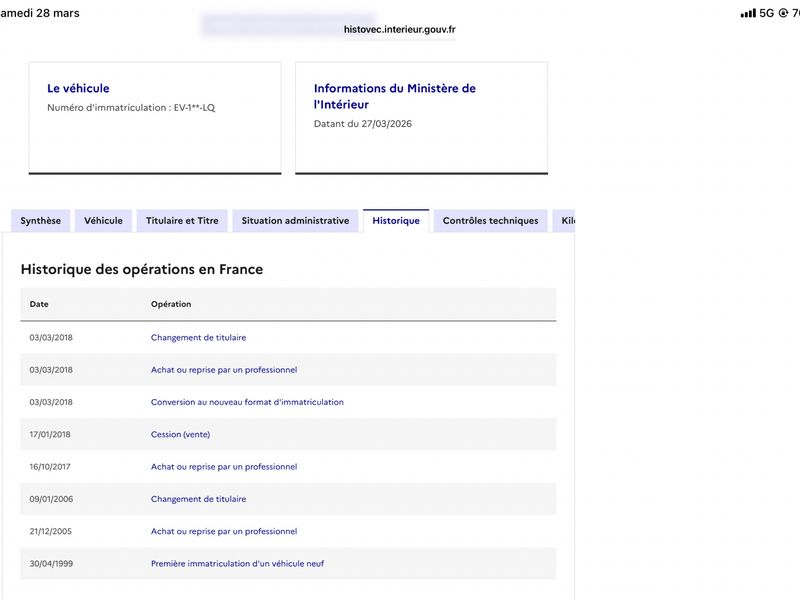This screenshot has width=800, height=600.
Task: Click Première immatriculation d'un véhicule neuf
Action: tap(237, 564)
